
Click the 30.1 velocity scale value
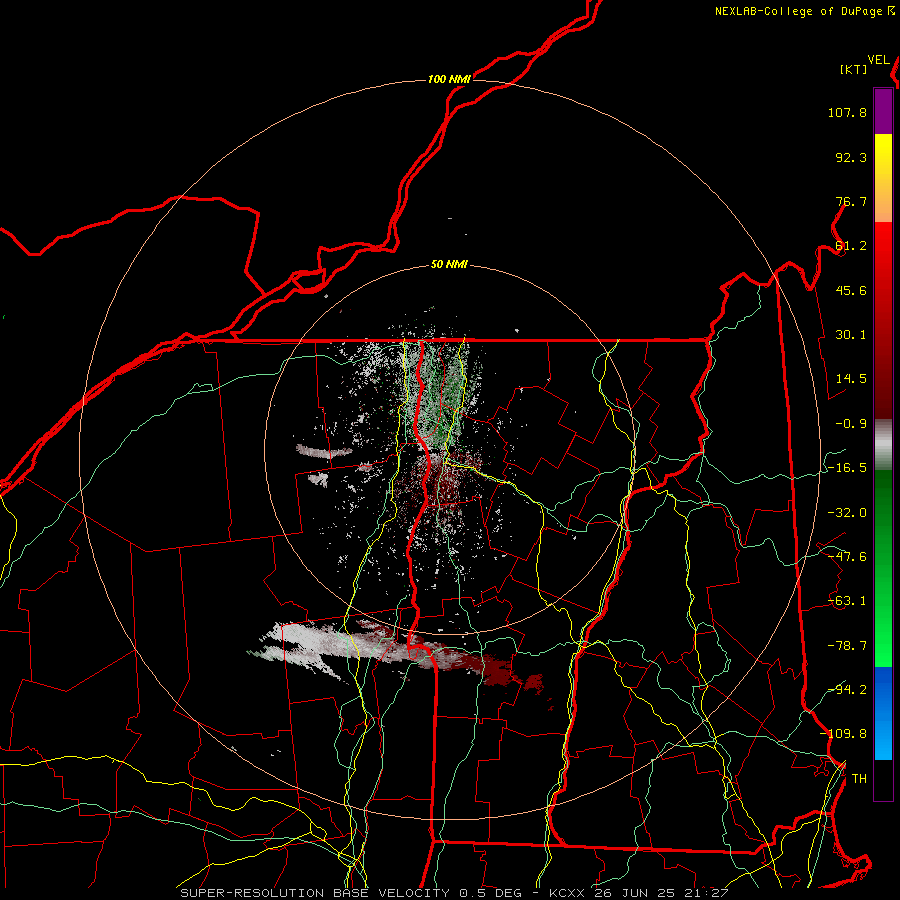851,335
